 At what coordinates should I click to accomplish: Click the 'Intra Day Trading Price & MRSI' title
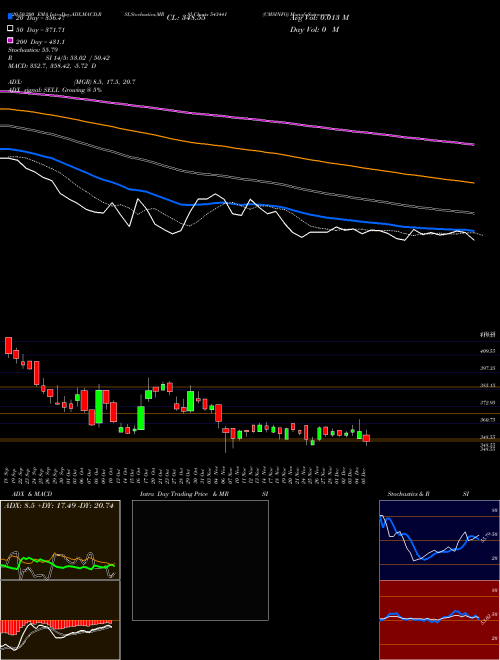204,494
